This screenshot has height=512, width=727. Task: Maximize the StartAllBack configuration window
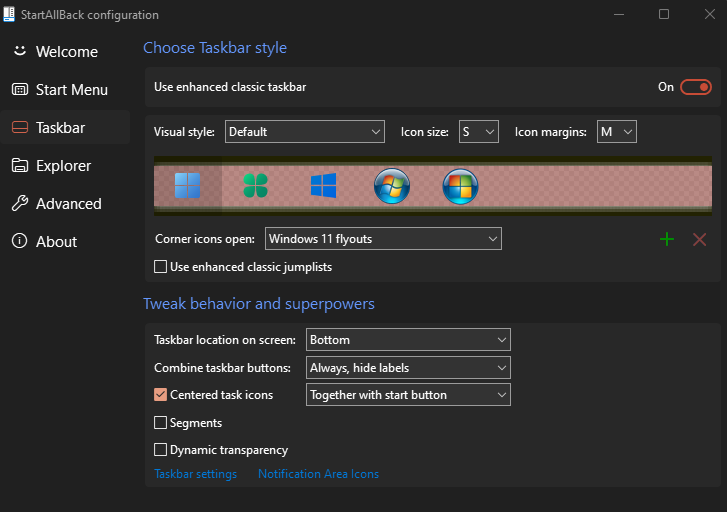pyautogui.click(x=664, y=14)
